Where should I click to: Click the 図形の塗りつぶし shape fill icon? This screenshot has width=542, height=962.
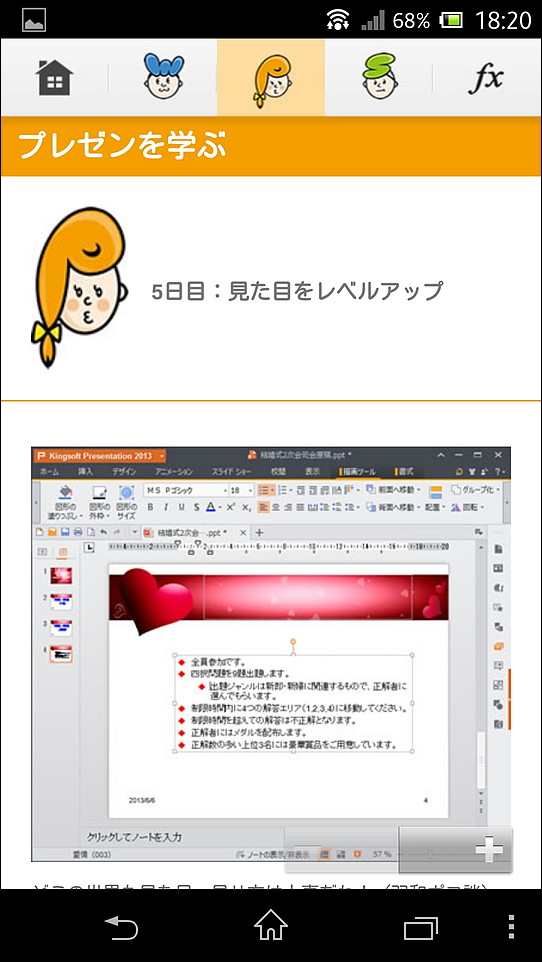[66, 493]
